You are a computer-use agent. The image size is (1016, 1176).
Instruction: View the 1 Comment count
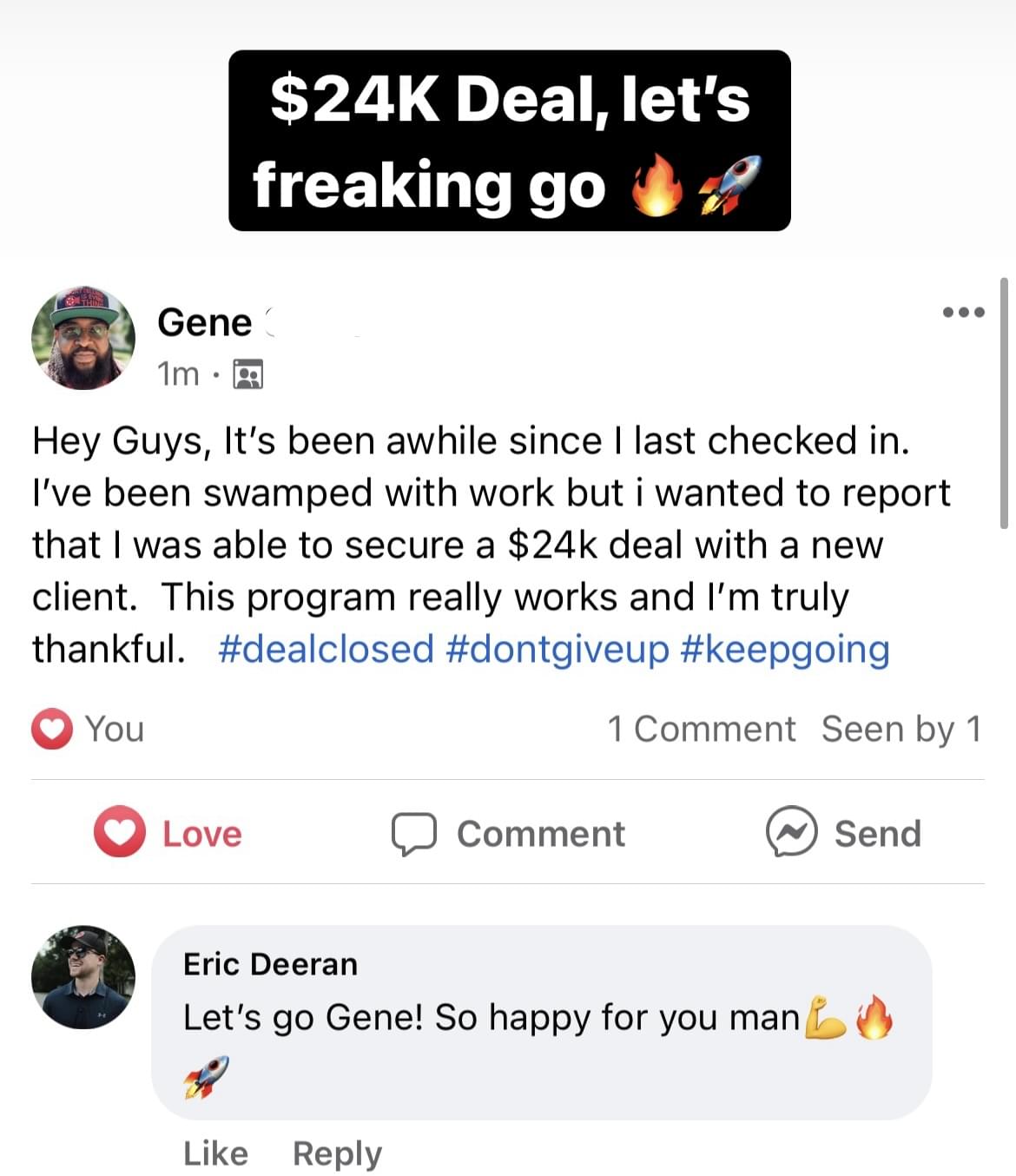point(701,729)
